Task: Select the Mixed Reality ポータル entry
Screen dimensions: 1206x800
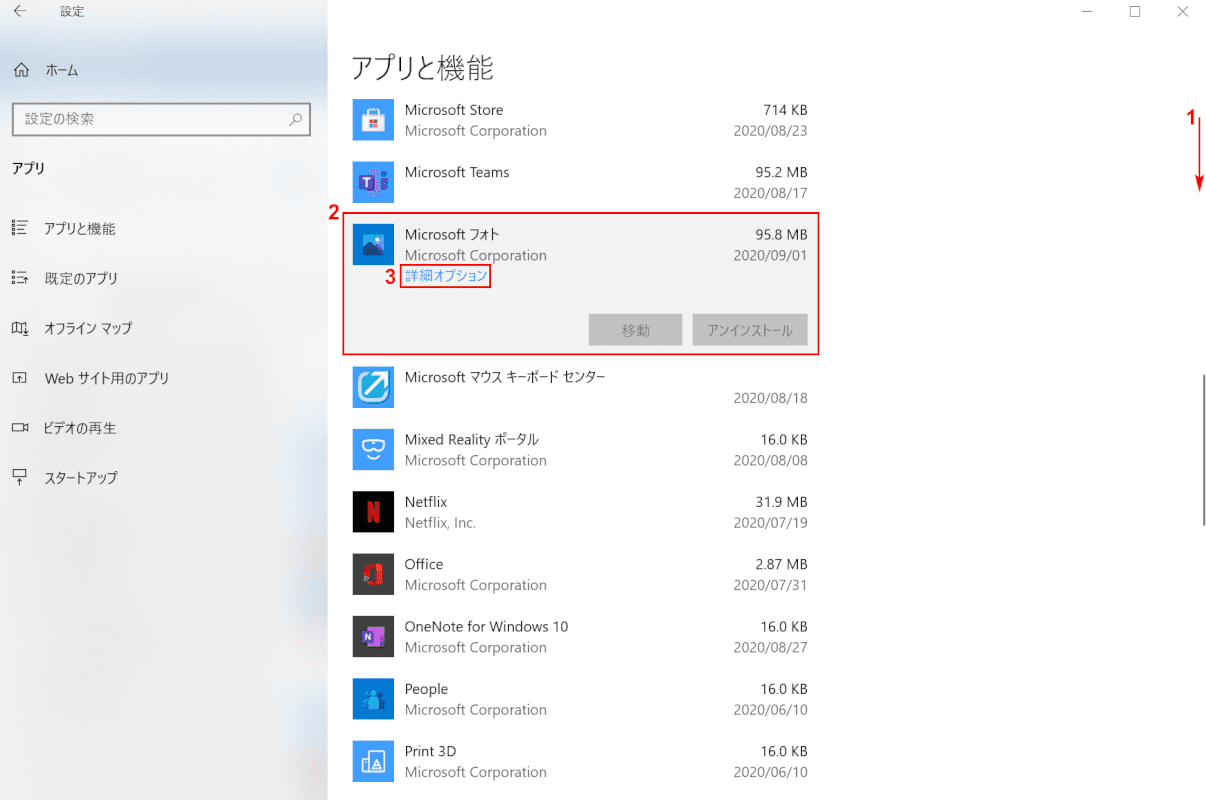Action: tap(581, 449)
